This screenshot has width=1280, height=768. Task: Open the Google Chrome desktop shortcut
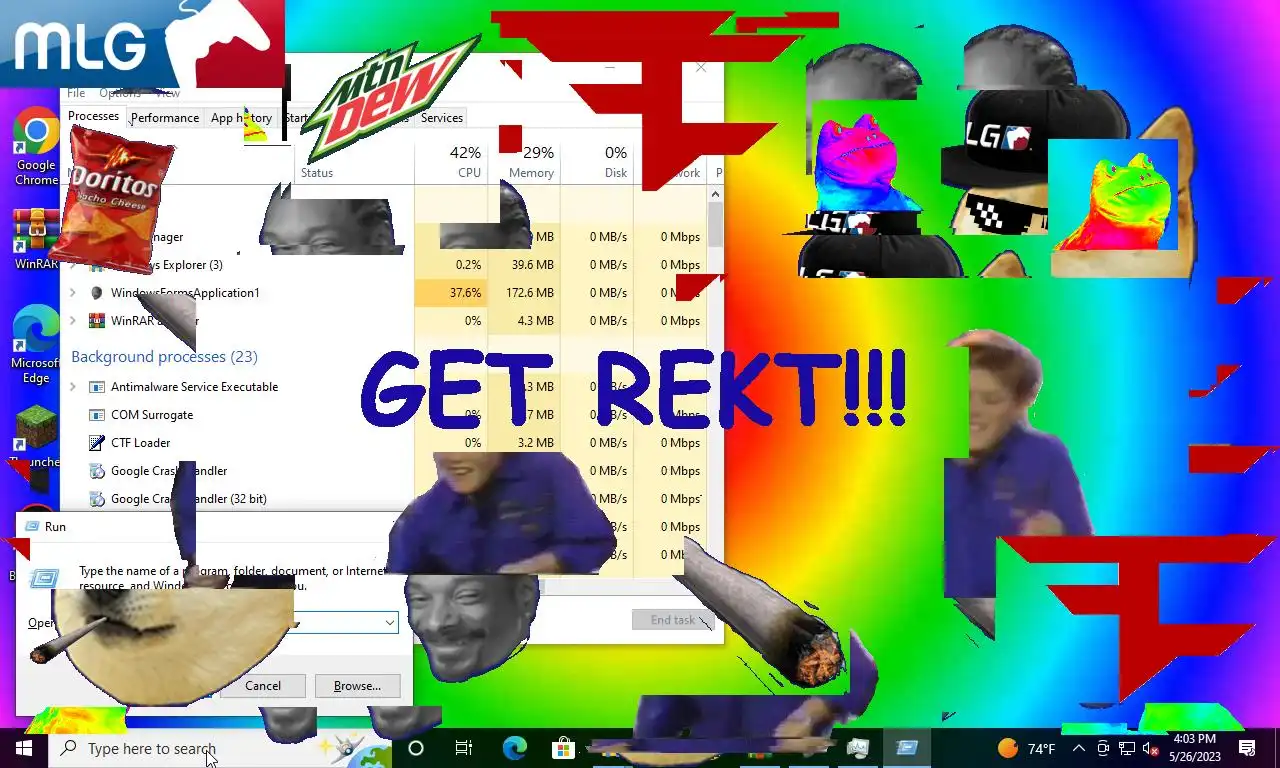click(x=36, y=146)
